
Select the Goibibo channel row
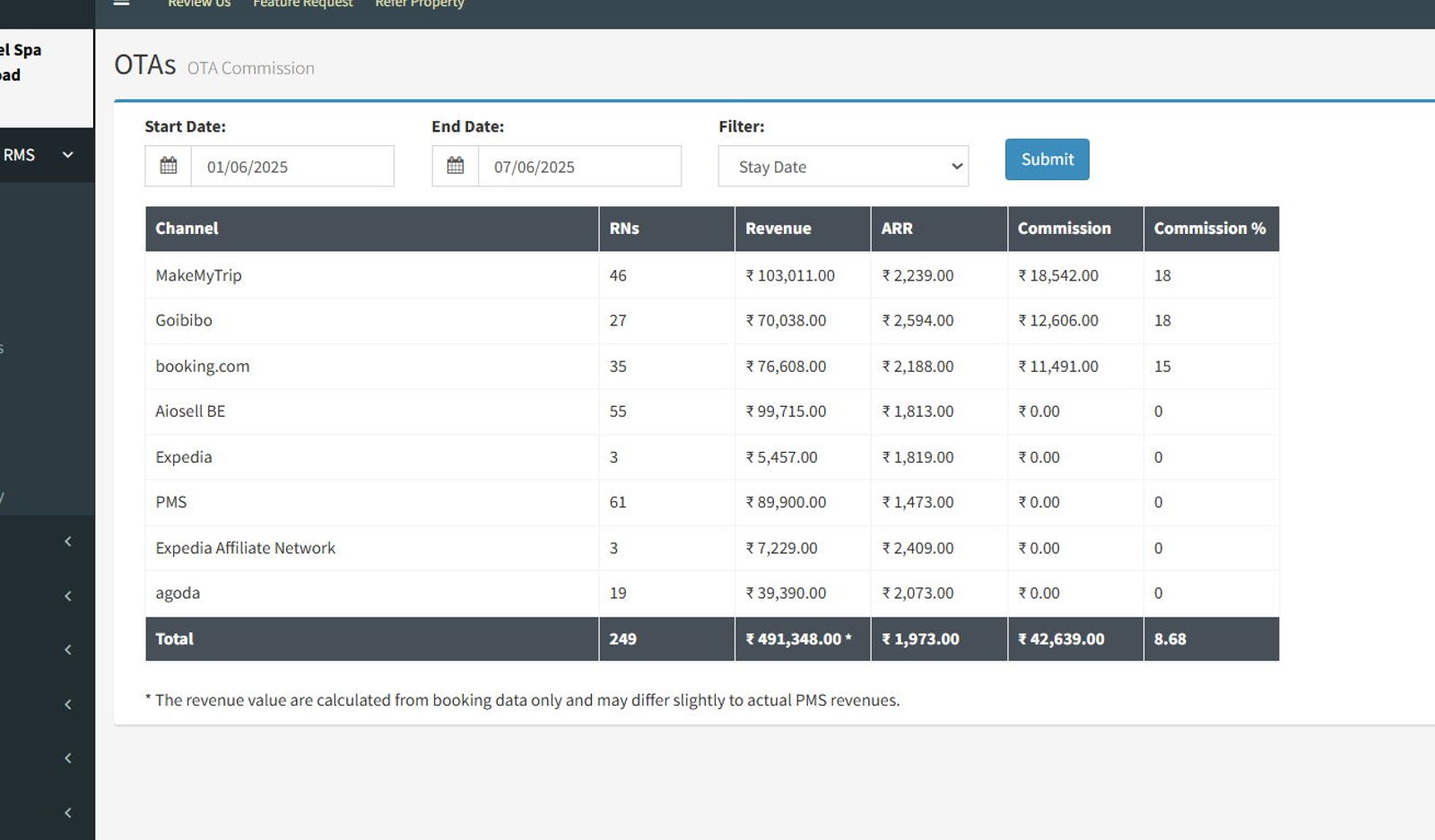(x=712, y=320)
